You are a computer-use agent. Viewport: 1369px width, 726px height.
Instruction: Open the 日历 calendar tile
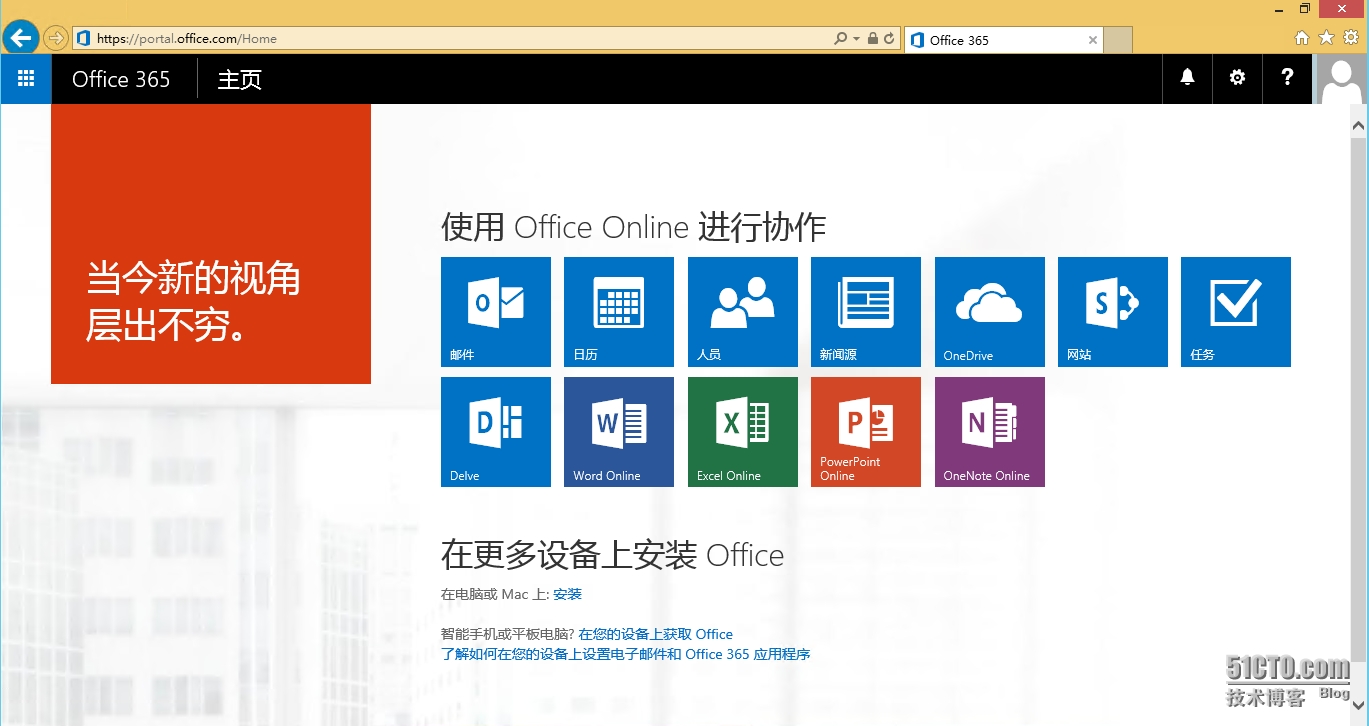click(619, 312)
